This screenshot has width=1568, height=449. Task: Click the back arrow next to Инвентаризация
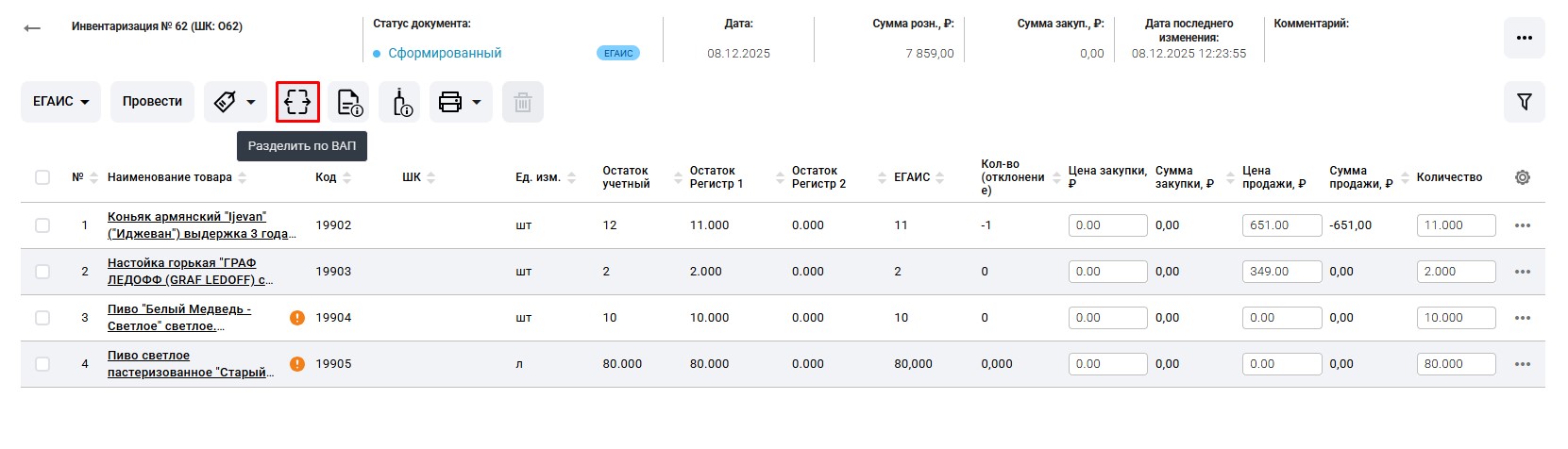tap(32, 28)
